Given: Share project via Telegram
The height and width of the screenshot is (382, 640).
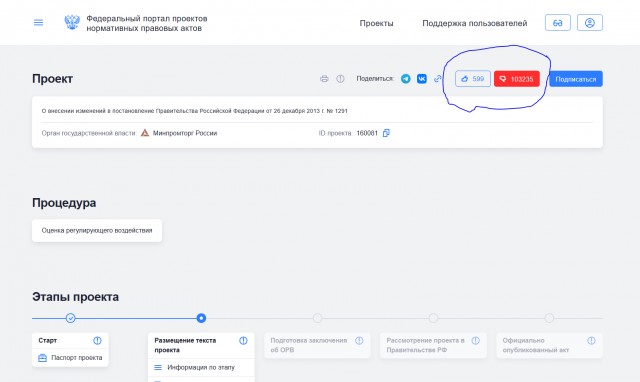Looking at the screenshot, I should 406,79.
